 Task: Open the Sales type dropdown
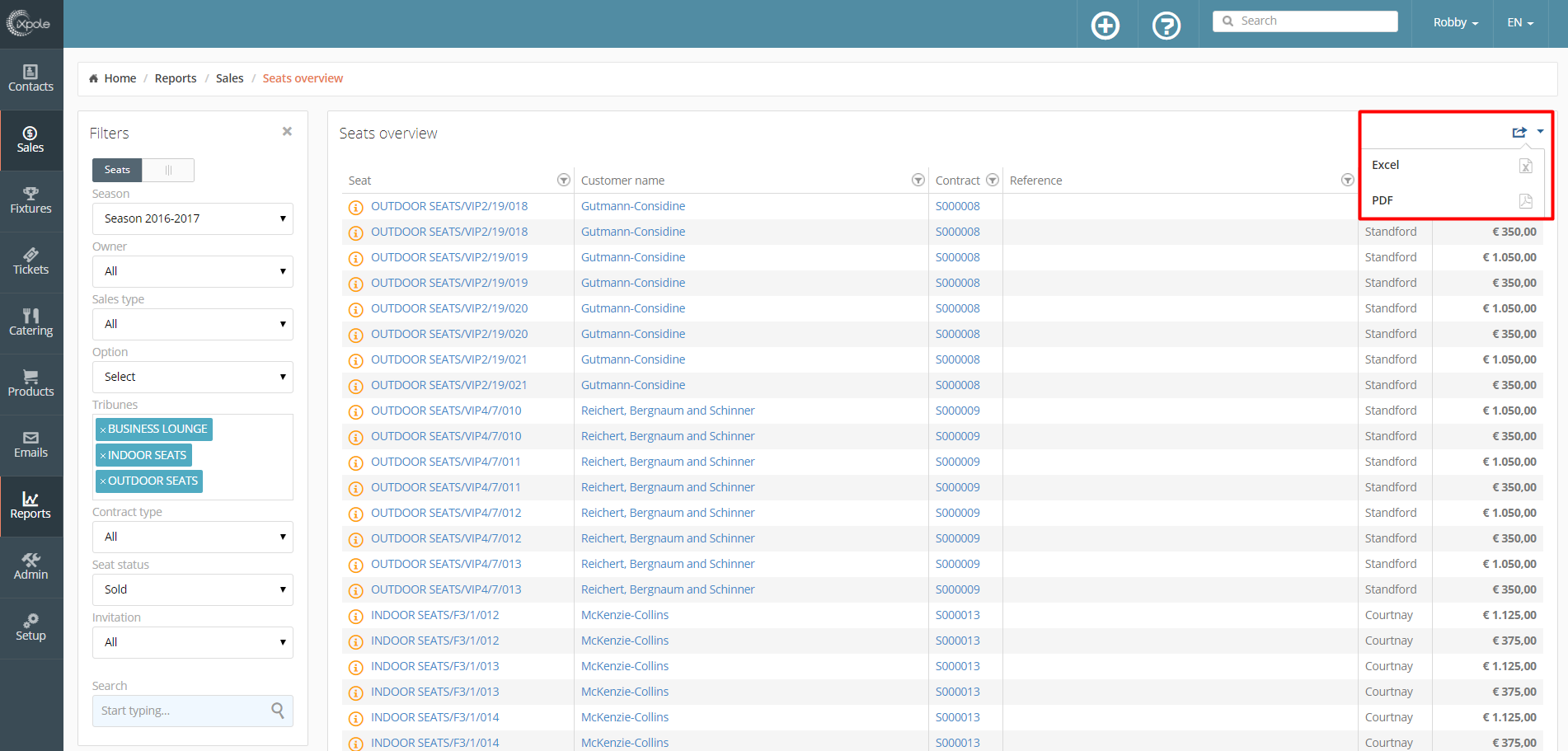193,324
